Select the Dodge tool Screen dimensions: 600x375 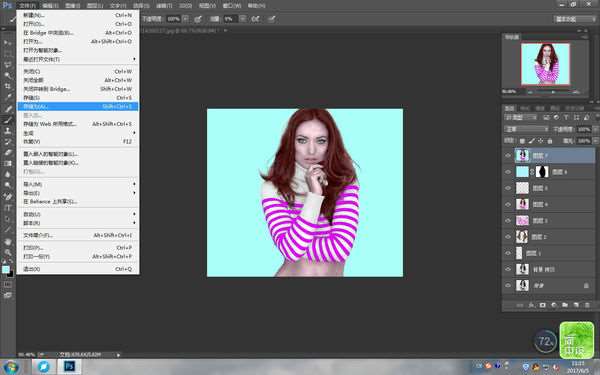click(8, 185)
